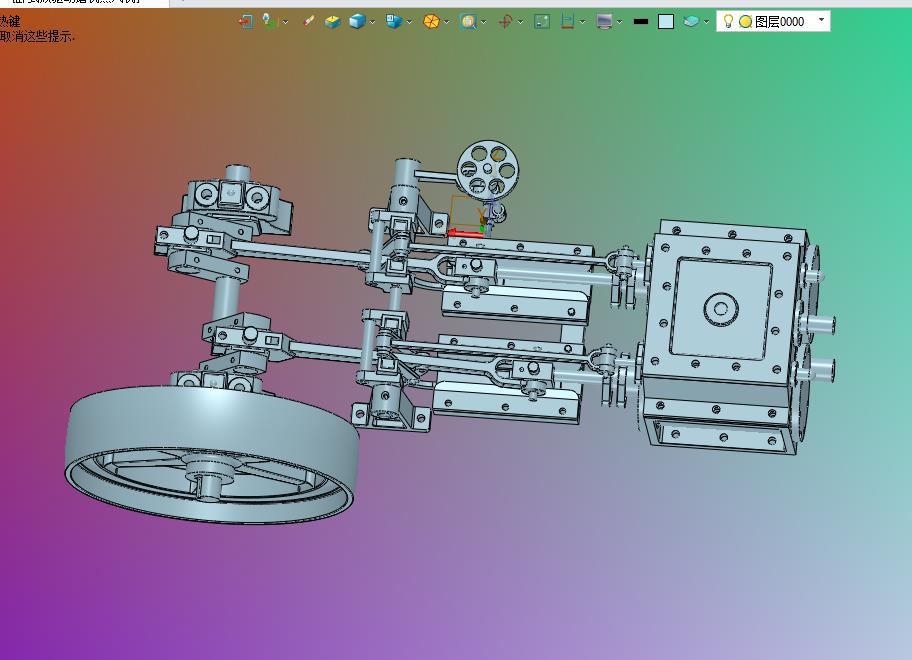Click the blue shaded cube icon
The width and height of the screenshot is (912, 660).
click(357, 22)
